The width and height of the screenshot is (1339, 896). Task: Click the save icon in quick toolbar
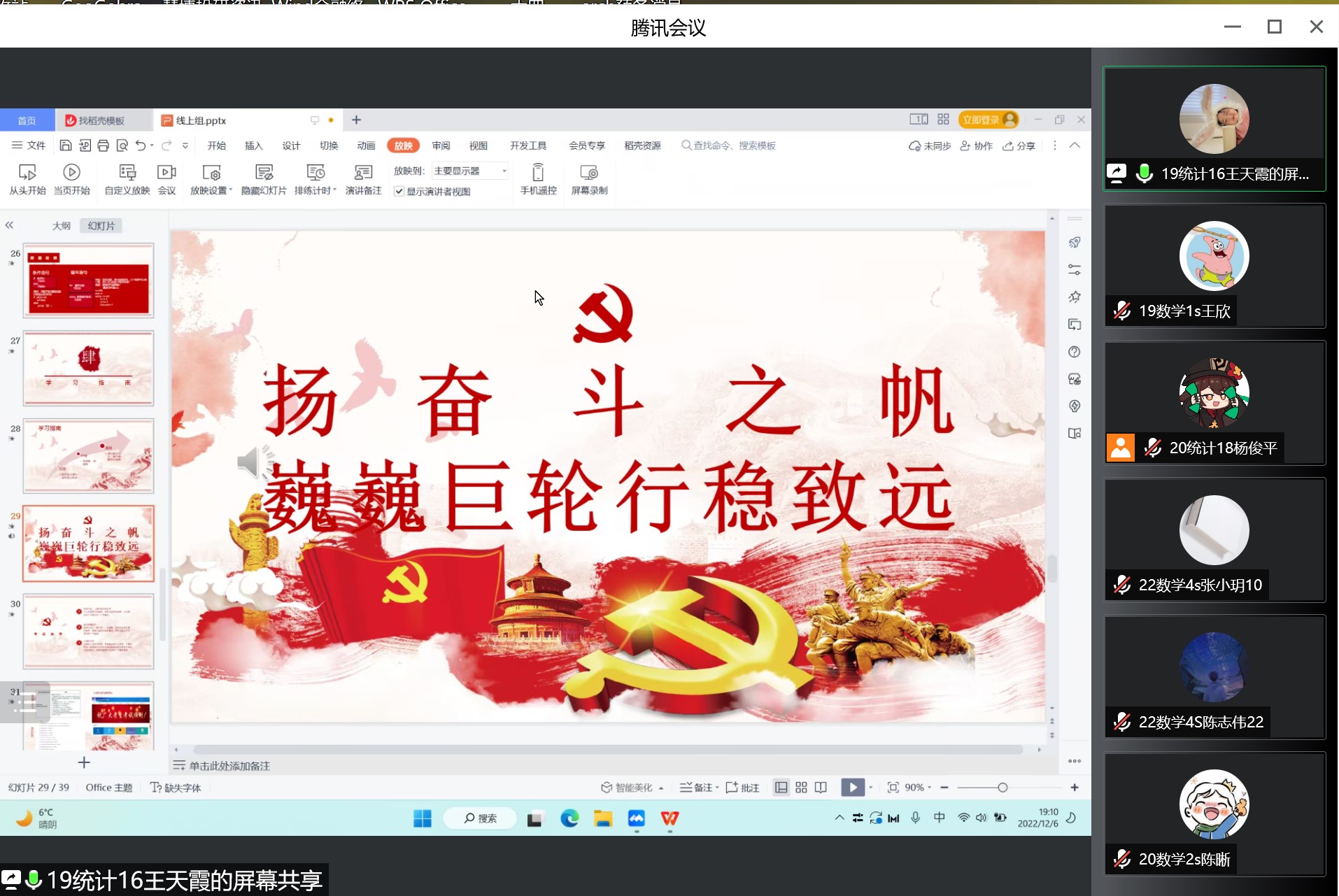coord(65,145)
